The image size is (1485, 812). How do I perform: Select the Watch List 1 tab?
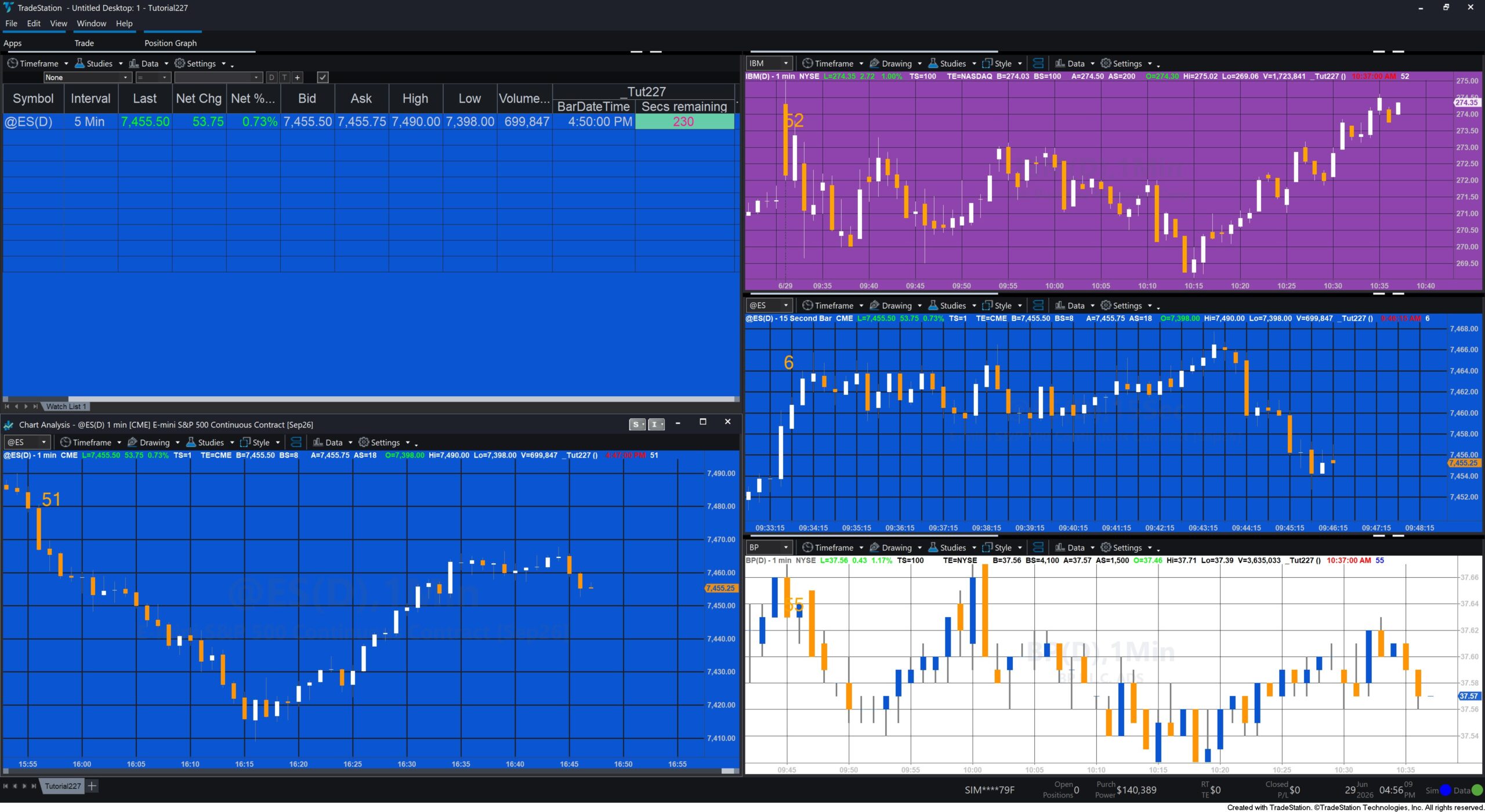click(x=66, y=407)
